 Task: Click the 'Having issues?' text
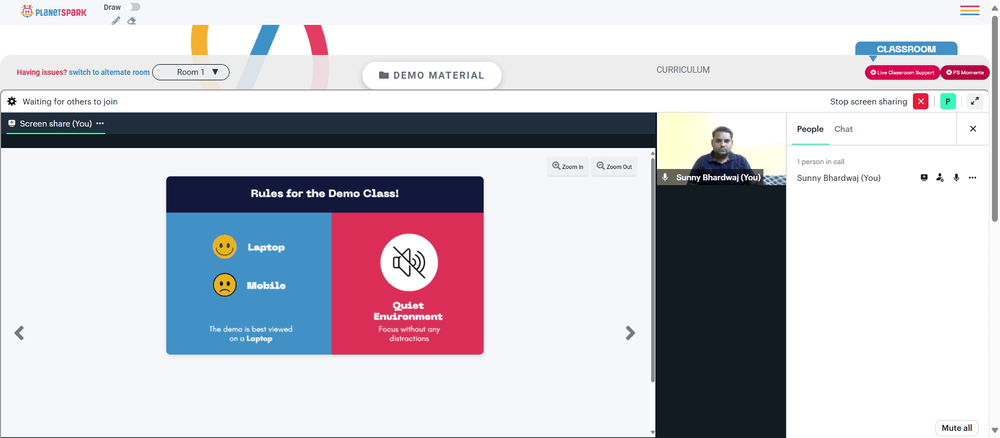pos(41,73)
